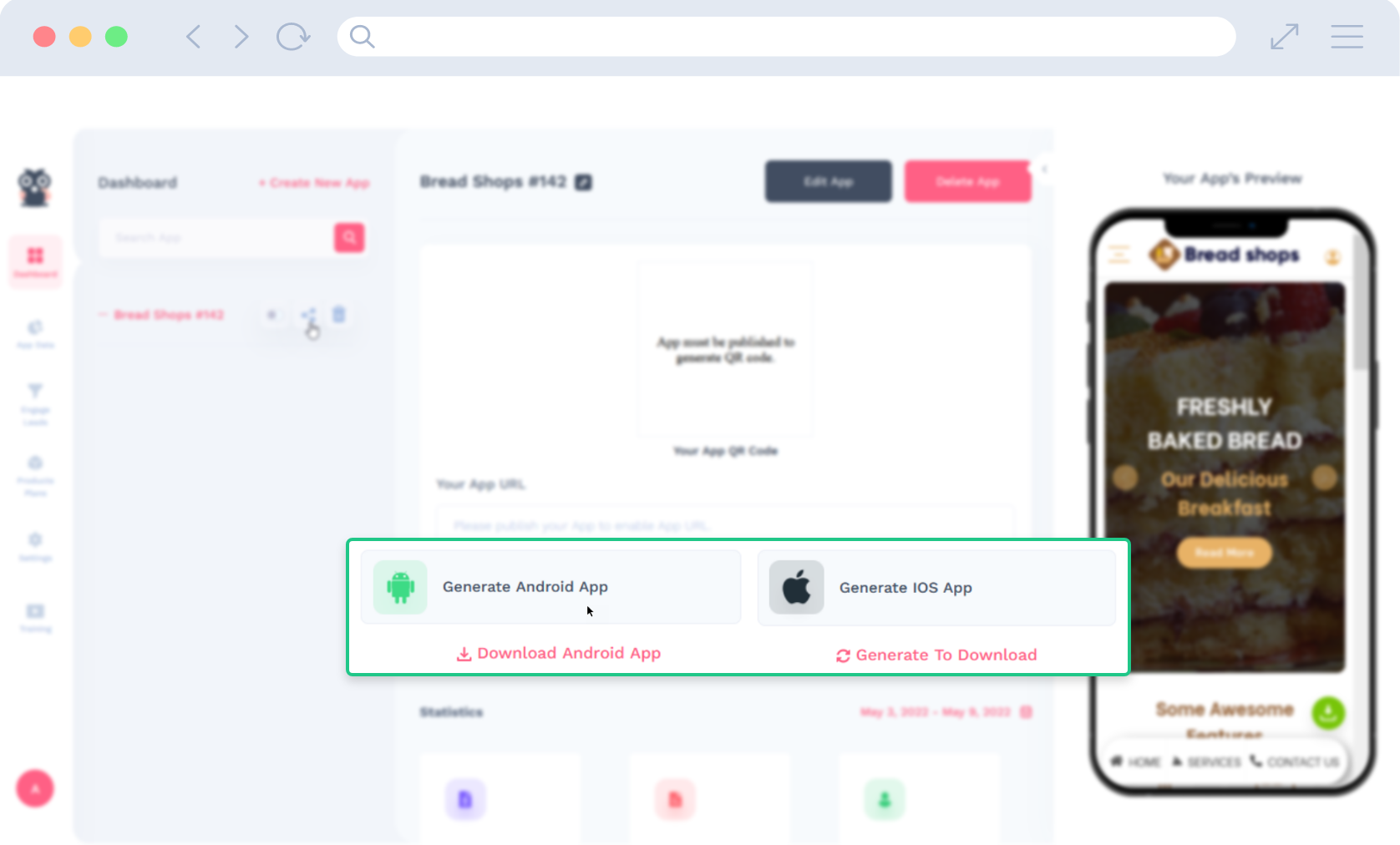Click the pink search button in sidebar
This screenshot has width=1400, height=845.
tap(349, 237)
